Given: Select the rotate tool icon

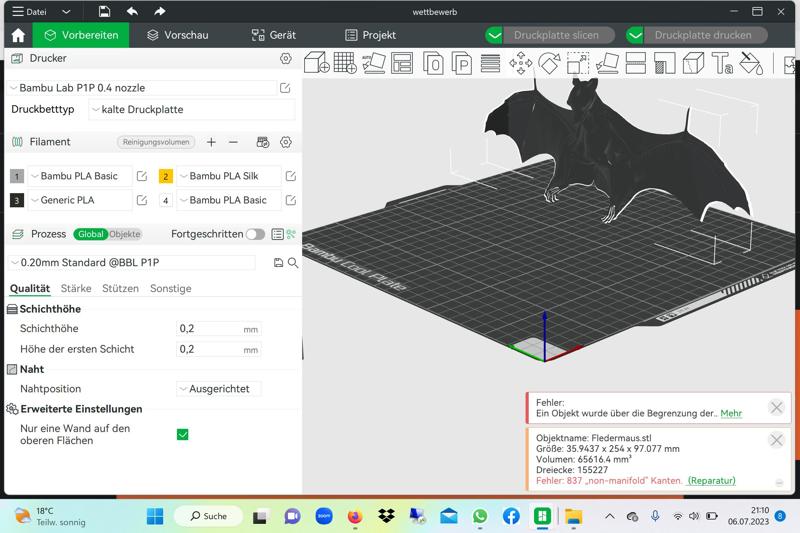Looking at the screenshot, I should (x=549, y=64).
